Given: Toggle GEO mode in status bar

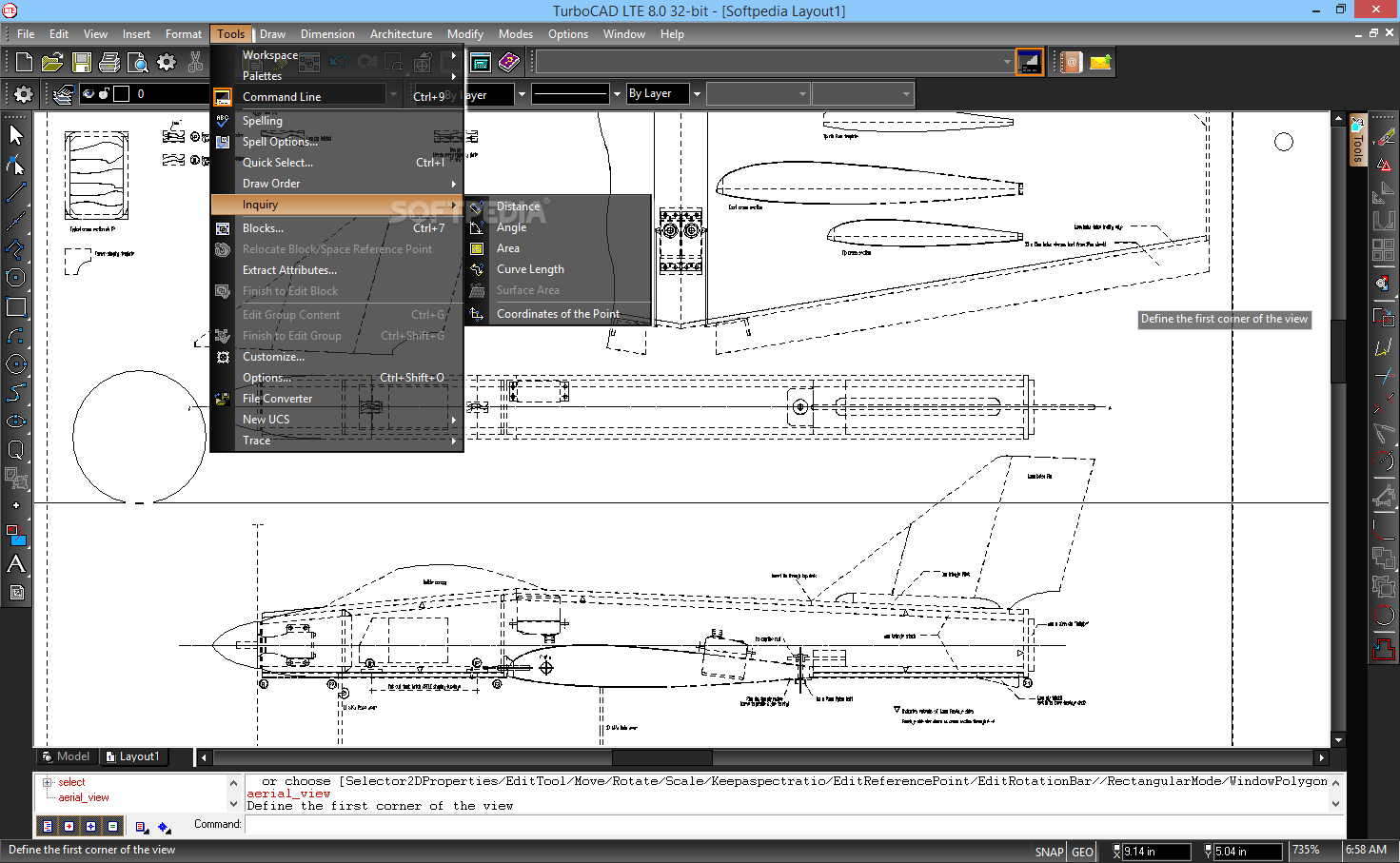Looking at the screenshot, I should pyautogui.click(x=1082, y=852).
